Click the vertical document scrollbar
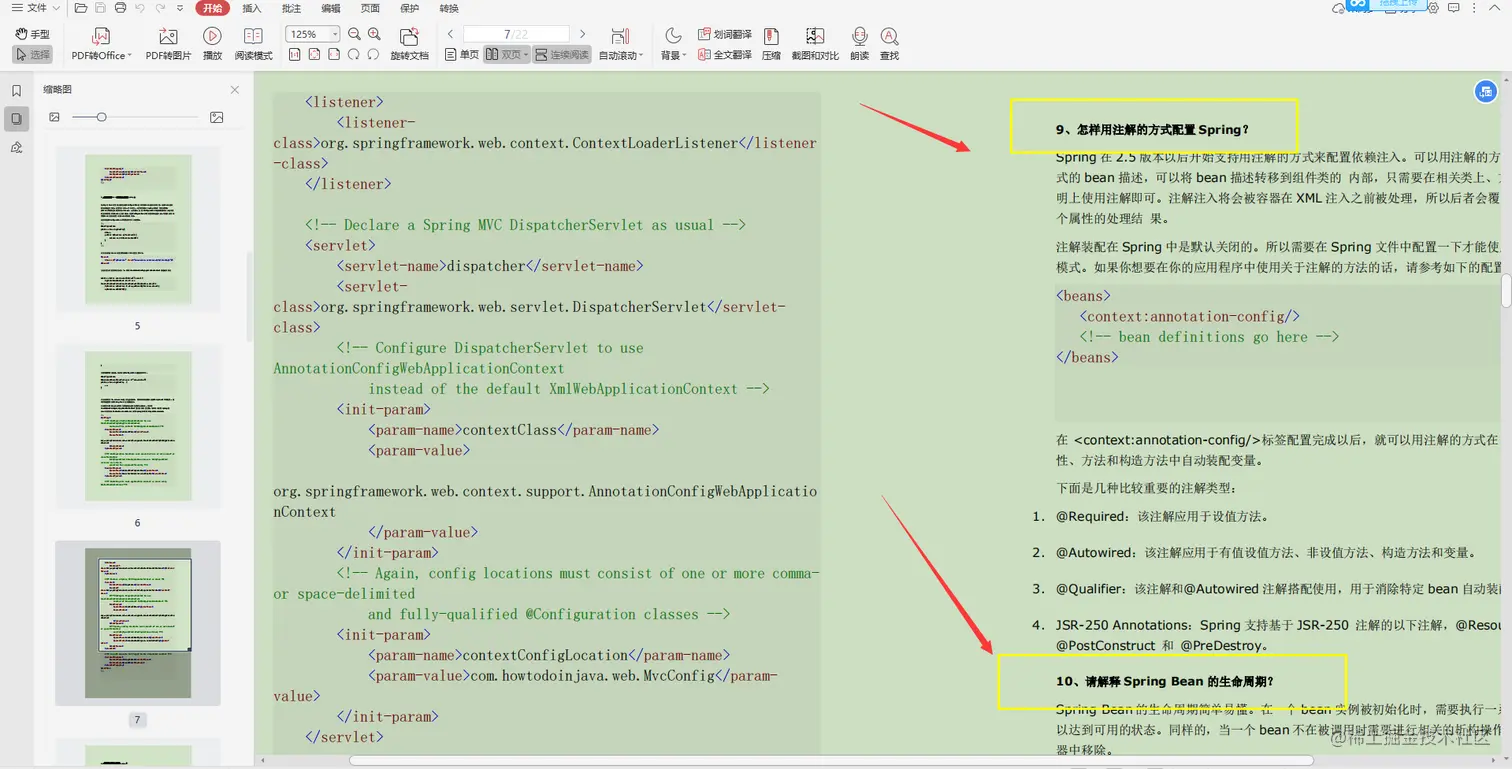The image size is (1512, 769). coord(1506,289)
